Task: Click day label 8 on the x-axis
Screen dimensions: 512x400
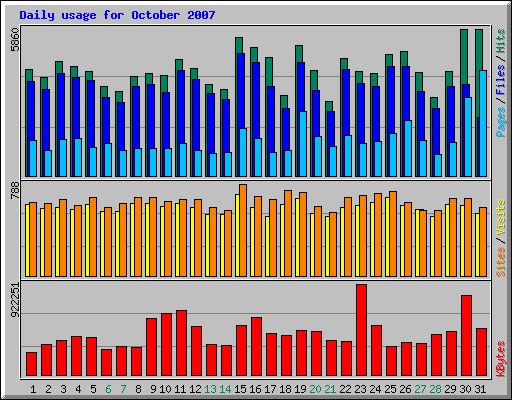Action: tap(138, 389)
